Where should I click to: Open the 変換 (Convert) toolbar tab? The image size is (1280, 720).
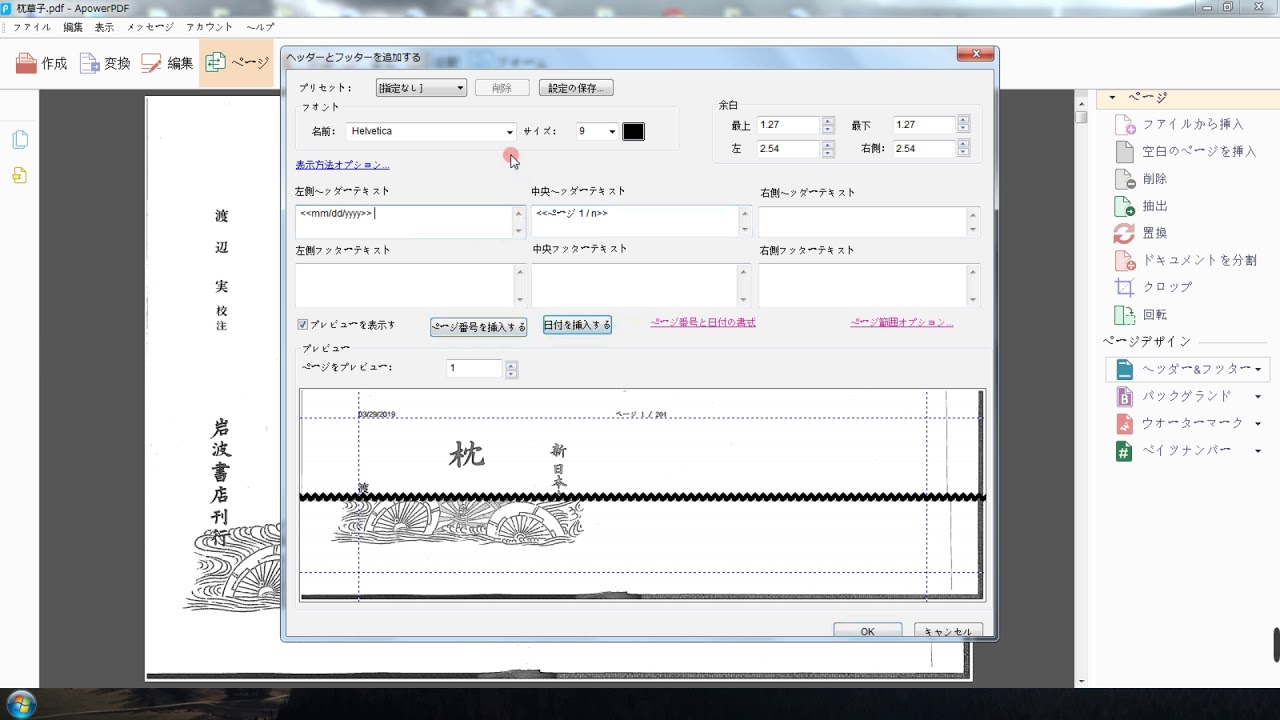[105, 63]
